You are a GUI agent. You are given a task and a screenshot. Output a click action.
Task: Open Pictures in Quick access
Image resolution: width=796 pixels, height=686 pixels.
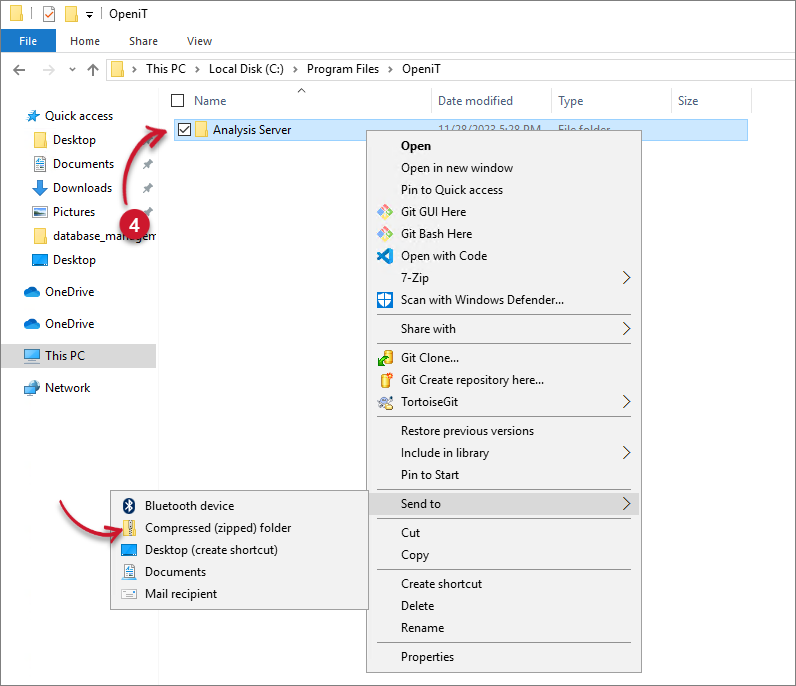pyautogui.click(x=74, y=212)
